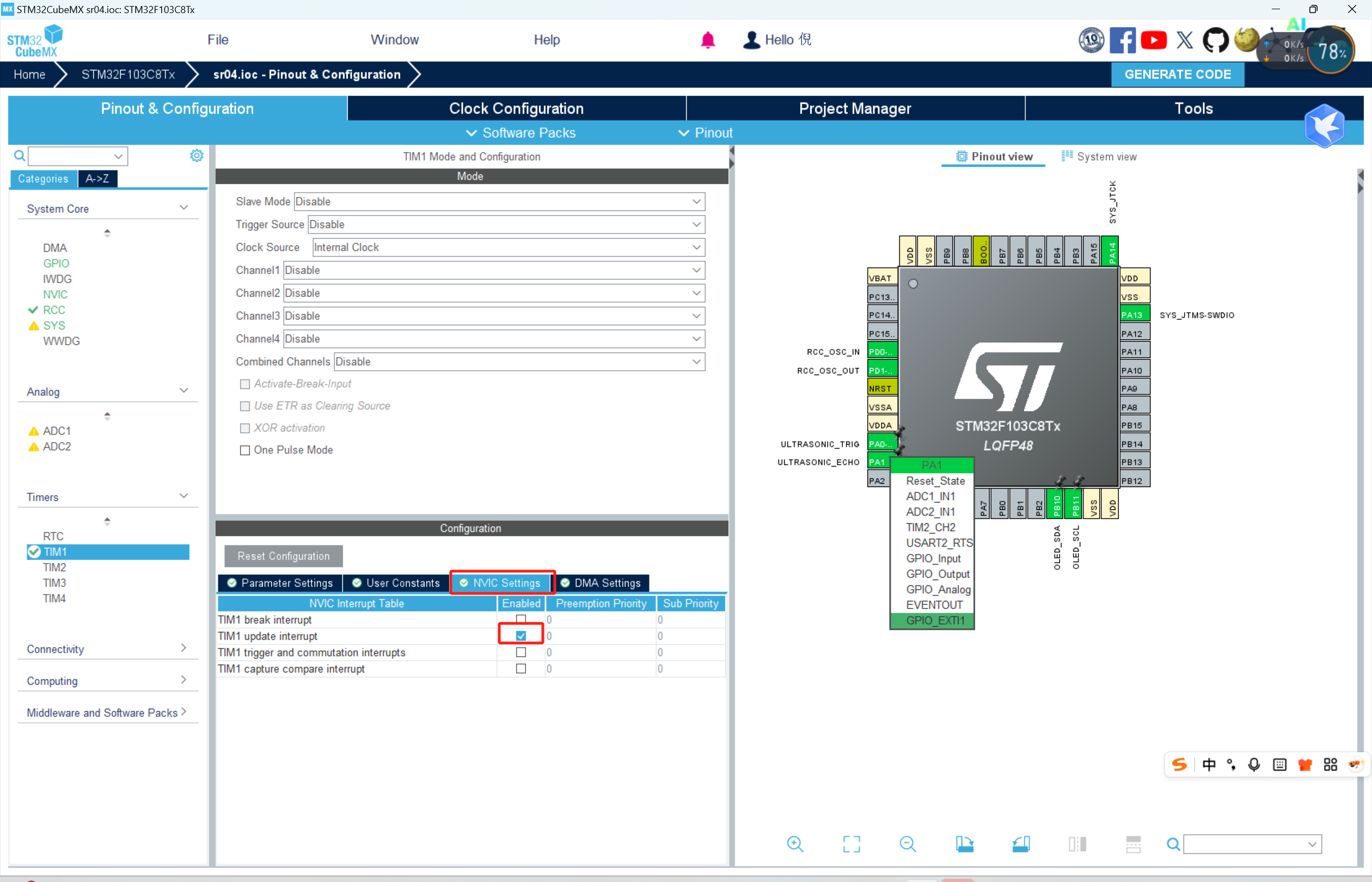
Task: Click the STM32F103C8Tx breadcrumb
Action: click(128, 75)
